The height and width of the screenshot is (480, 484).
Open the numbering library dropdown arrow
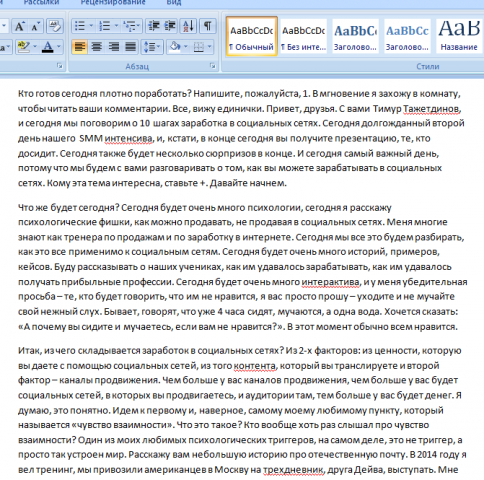tap(116, 26)
